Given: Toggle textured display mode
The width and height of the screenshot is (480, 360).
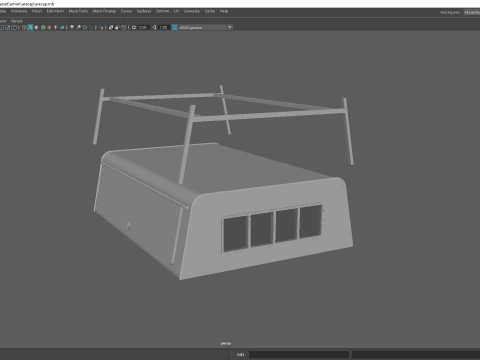Looking at the screenshot, I should click(49, 27).
